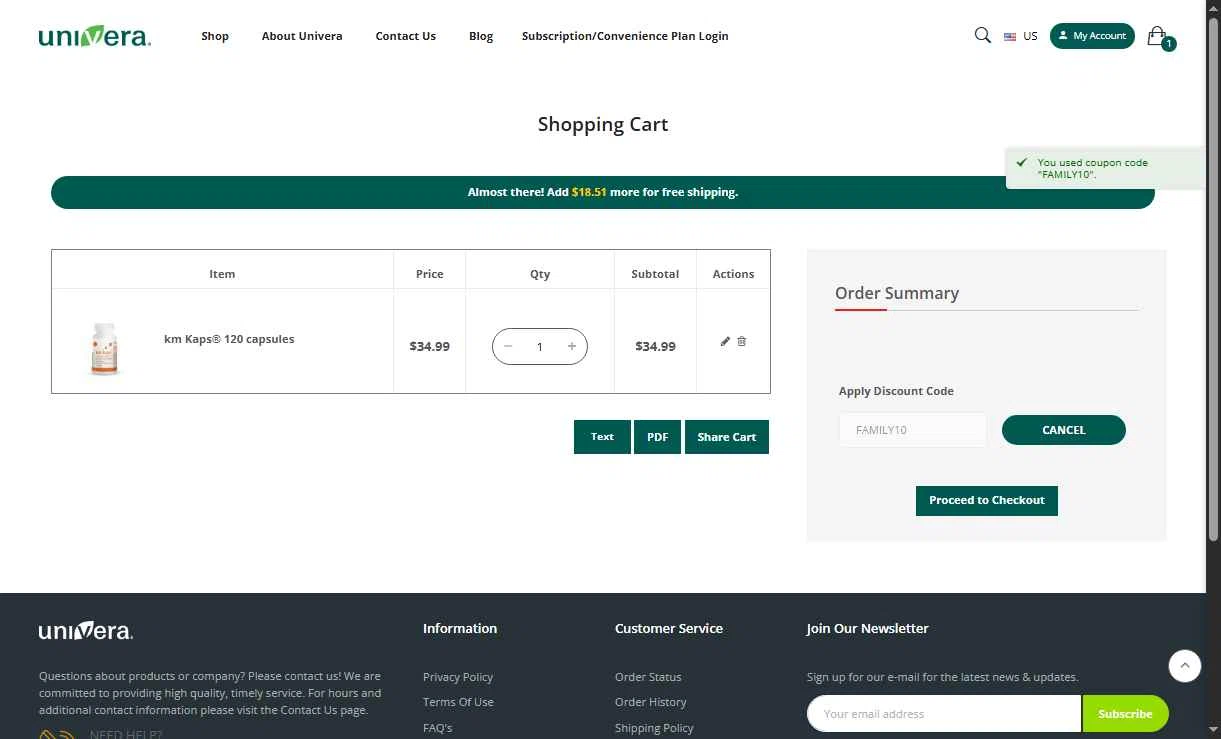
Task: Click the Shopping Cart page title
Action: tap(603, 124)
